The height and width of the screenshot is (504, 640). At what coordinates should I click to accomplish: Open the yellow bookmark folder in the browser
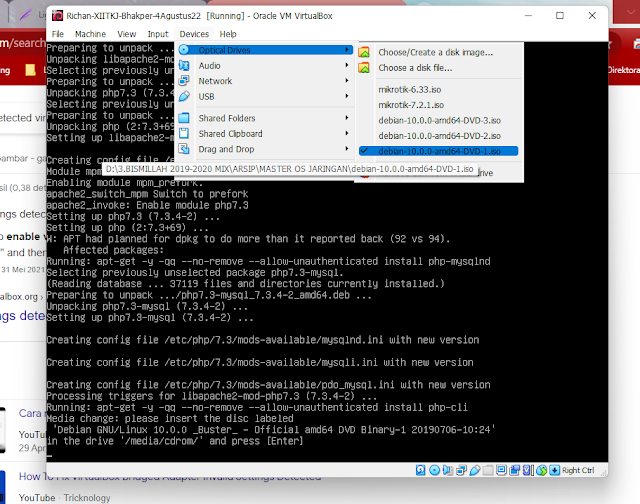(x=30, y=70)
